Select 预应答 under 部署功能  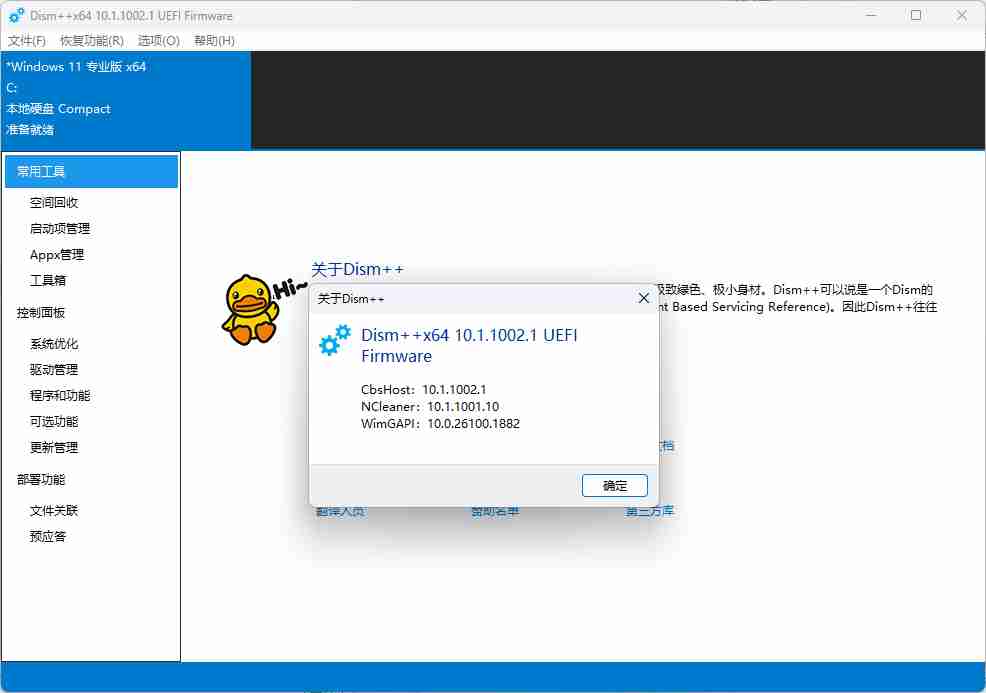click(50, 536)
